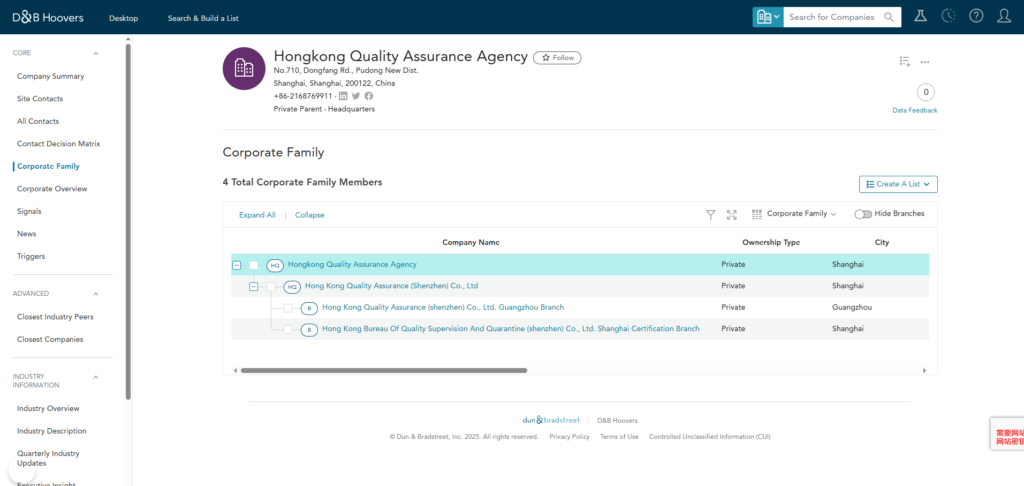Screen dimensions: 1024x486
Task: Click the full screen expand icon
Action: pyautogui.click(x=731, y=214)
